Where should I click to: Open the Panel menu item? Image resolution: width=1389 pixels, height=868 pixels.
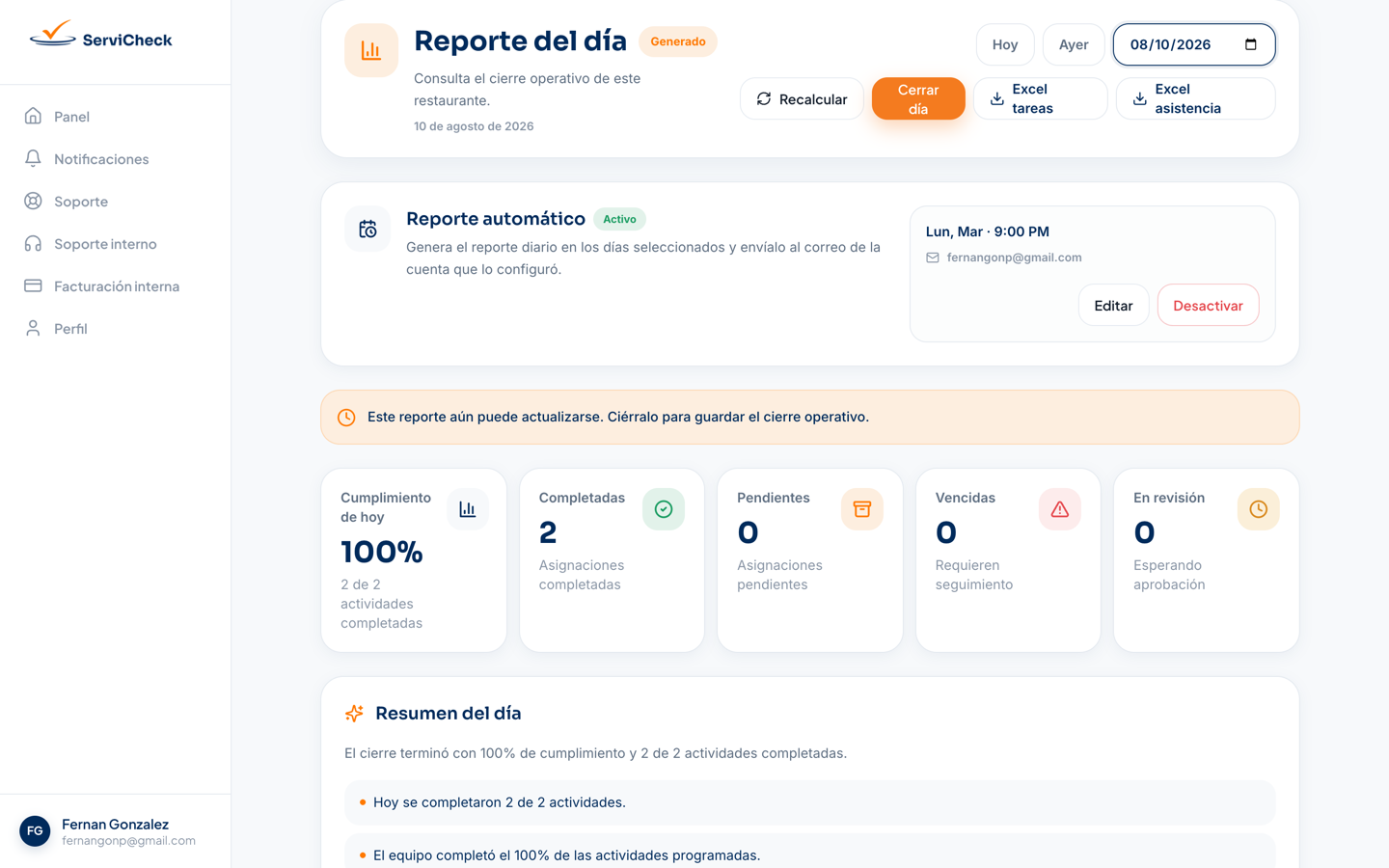coord(116,117)
